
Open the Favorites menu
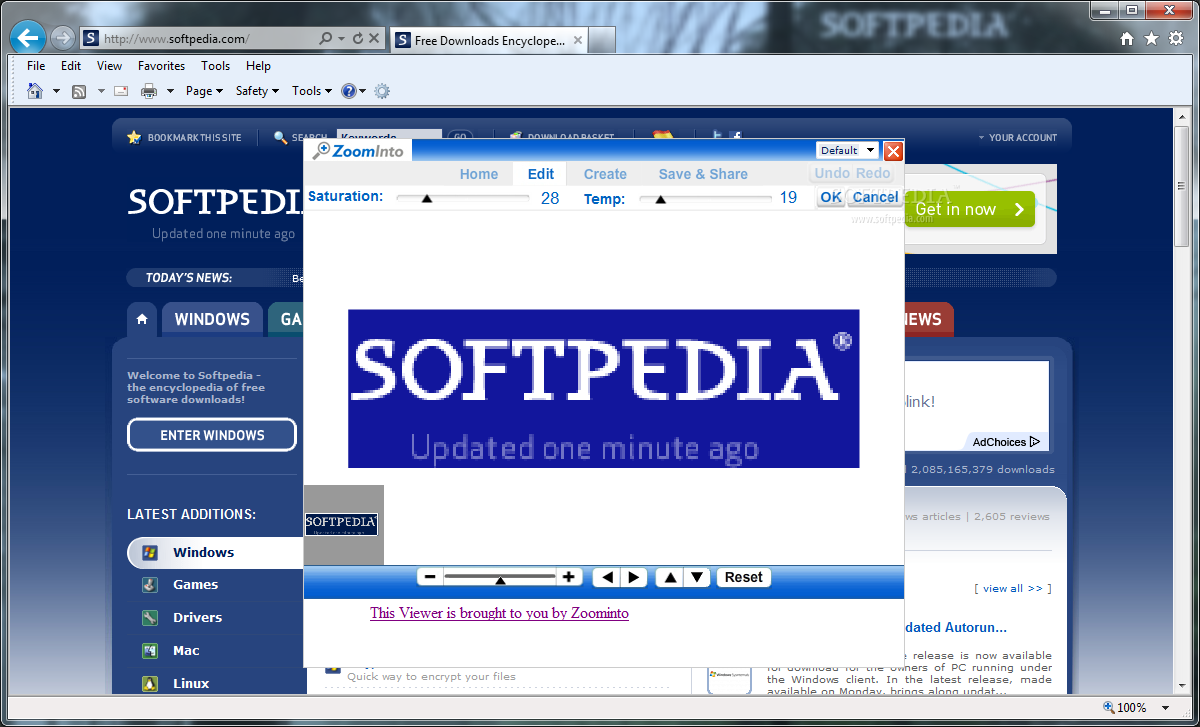tap(161, 66)
